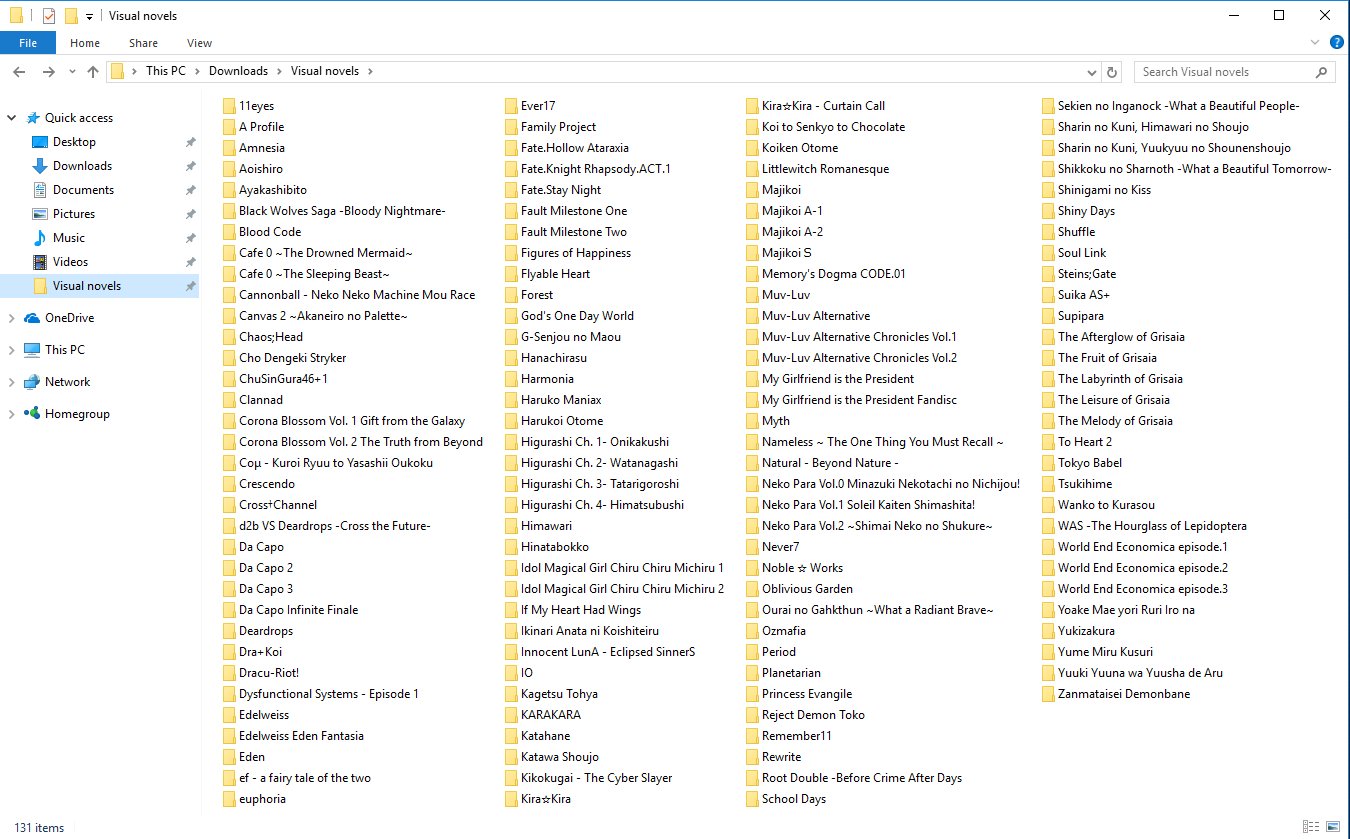Open Desktop in Quick access
The image size is (1350, 839).
[74, 142]
